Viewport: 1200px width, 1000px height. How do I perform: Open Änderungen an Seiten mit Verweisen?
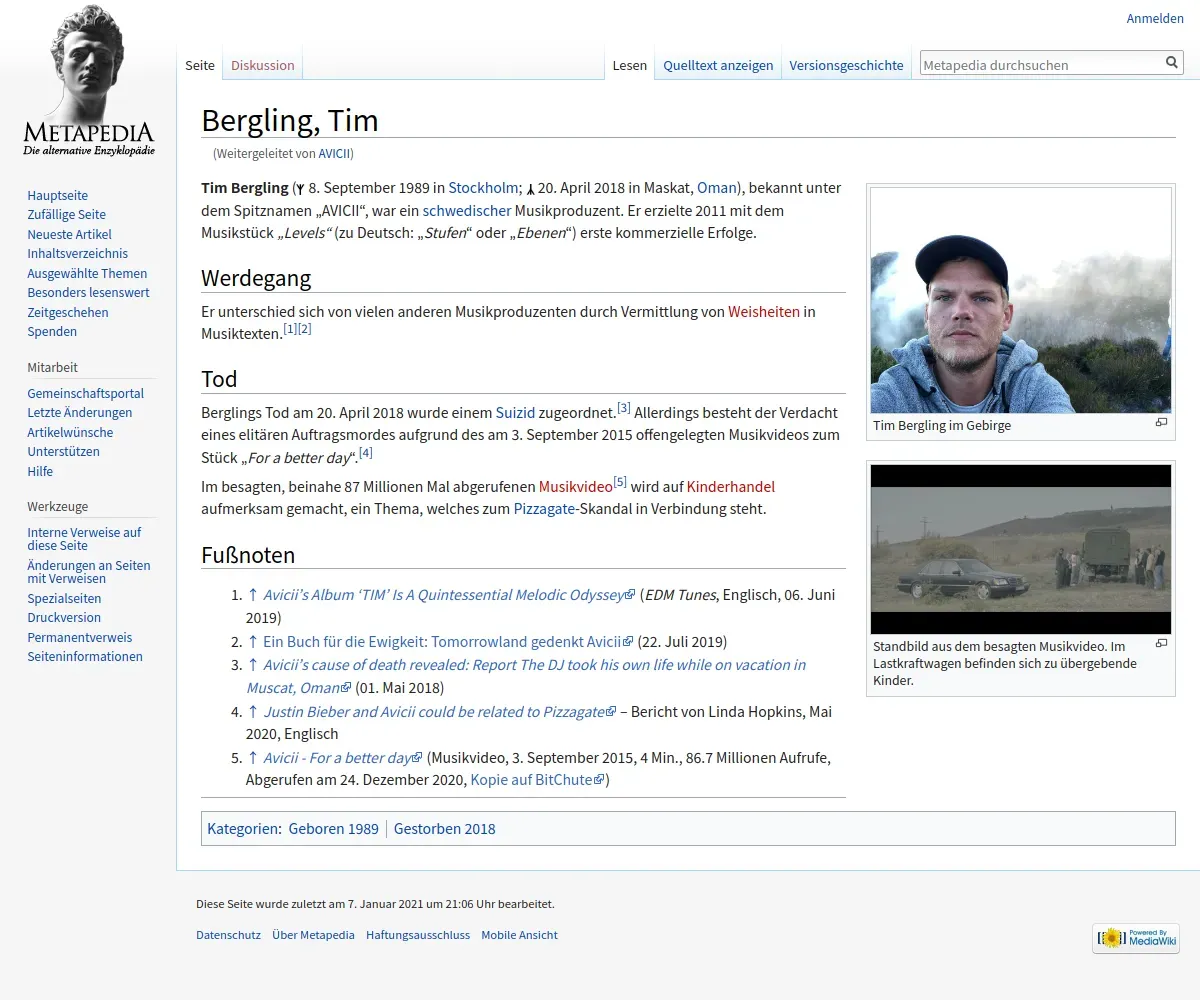click(x=89, y=572)
